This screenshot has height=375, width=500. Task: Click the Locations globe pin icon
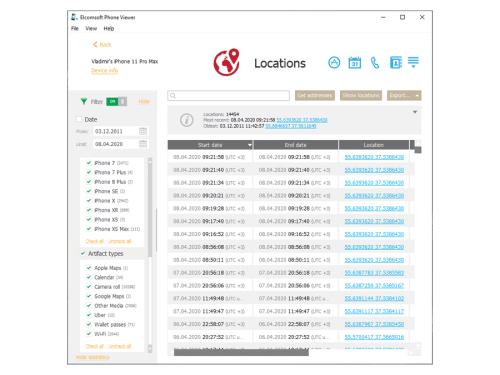227,62
